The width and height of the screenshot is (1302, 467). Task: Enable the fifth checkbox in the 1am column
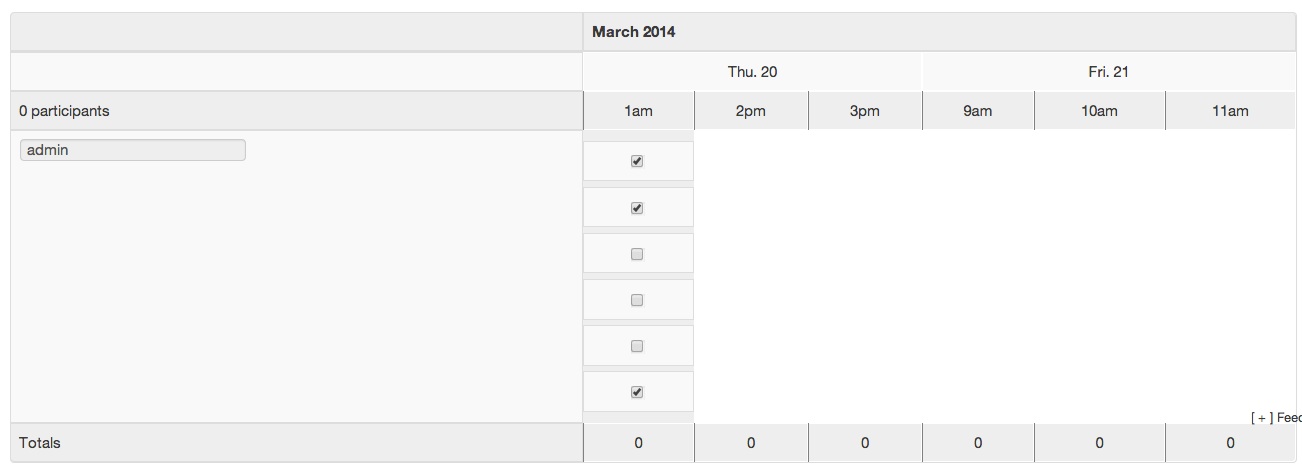tap(637, 346)
